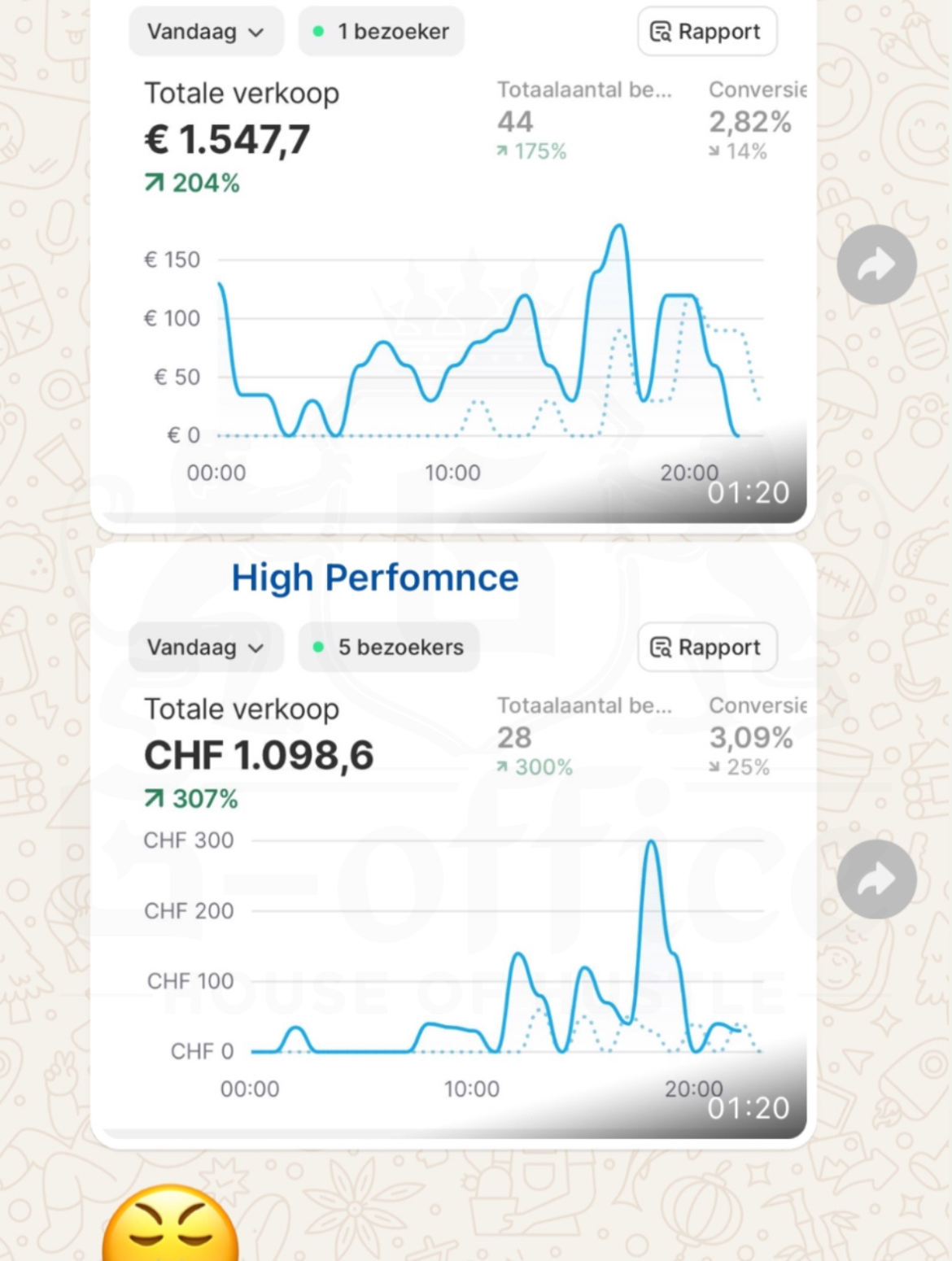The height and width of the screenshot is (1261, 952).
Task: Select the Totale verkoop € 1.547,7 metric
Action: pos(242,137)
